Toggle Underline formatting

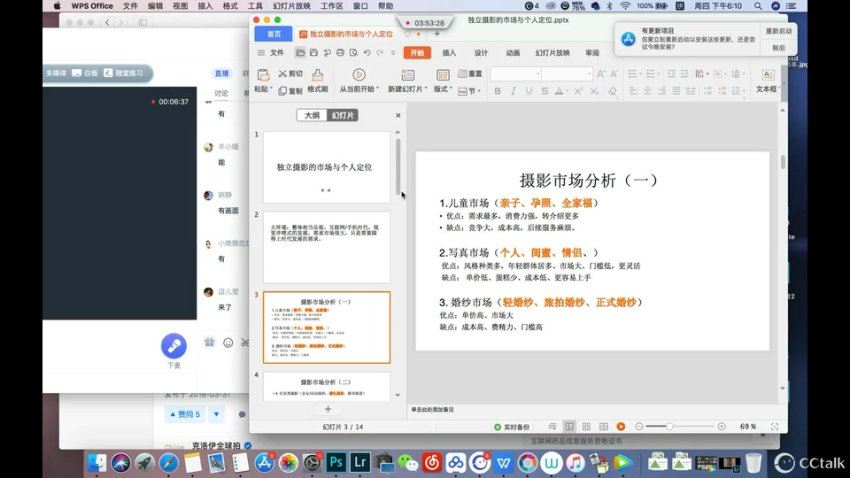[529, 91]
